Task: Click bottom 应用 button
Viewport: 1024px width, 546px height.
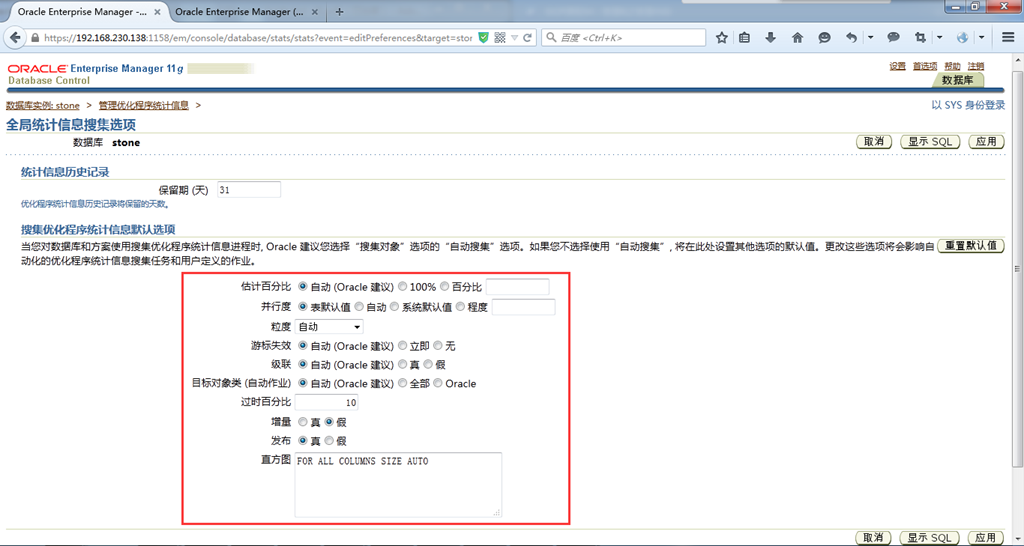Action: 986,538
